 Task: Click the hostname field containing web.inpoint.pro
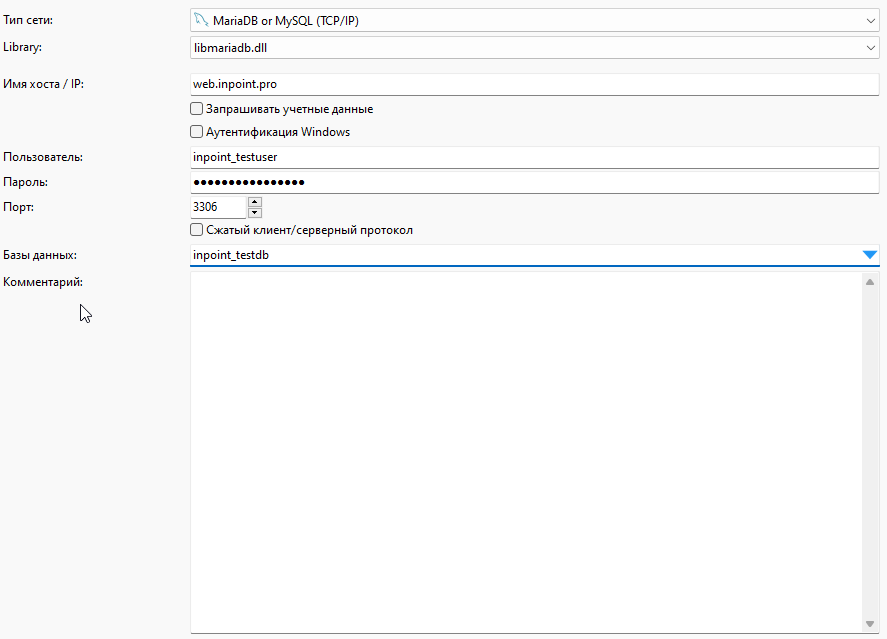(530, 84)
